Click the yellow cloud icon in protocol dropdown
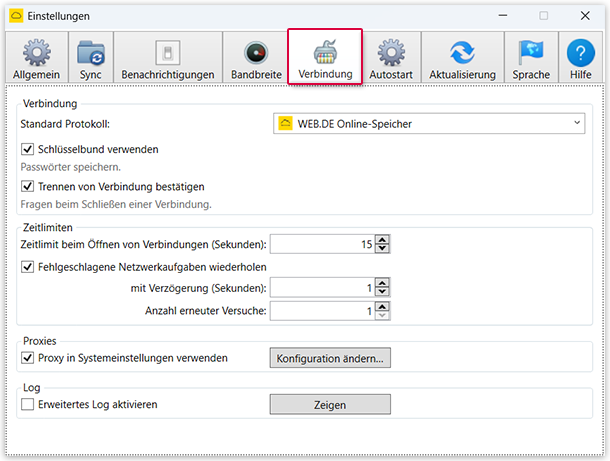 pos(285,124)
